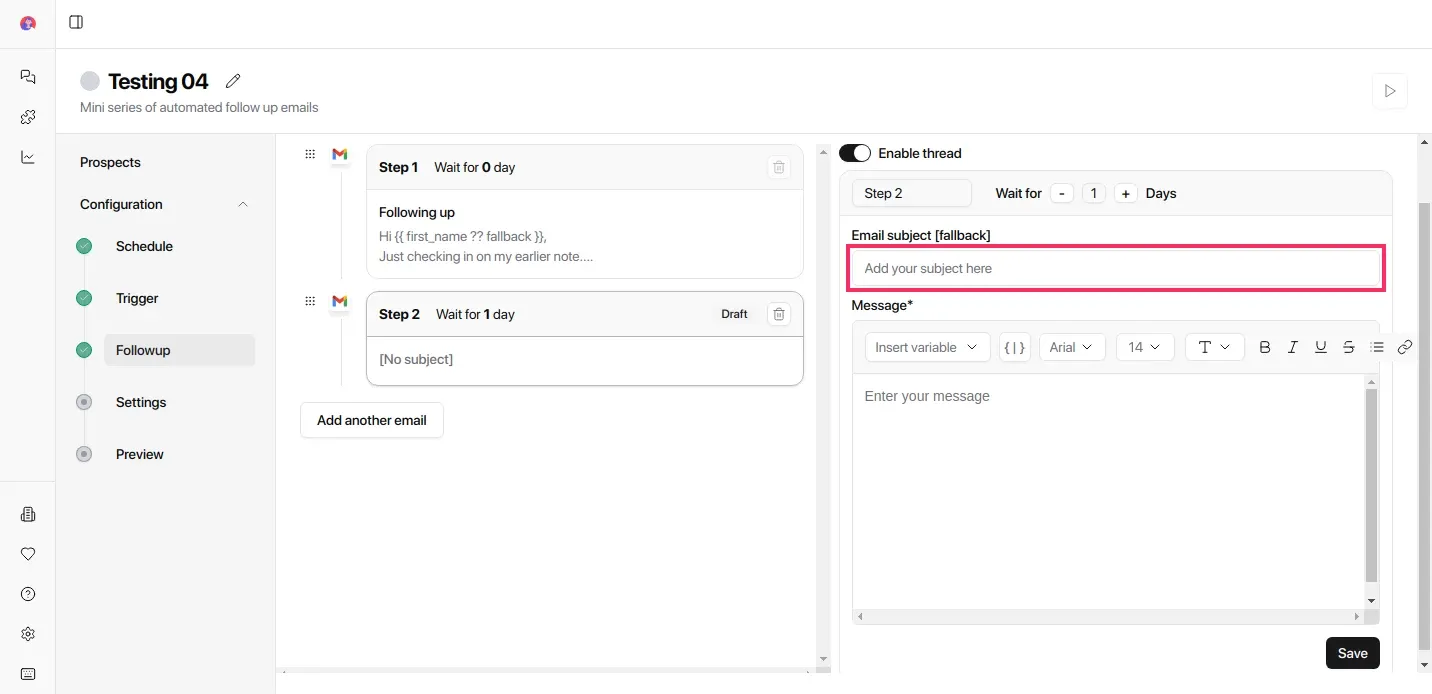Viewport: 1432px width, 694px height.
Task: Click the Italic formatting icon
Action: (x=1293, y=347)
